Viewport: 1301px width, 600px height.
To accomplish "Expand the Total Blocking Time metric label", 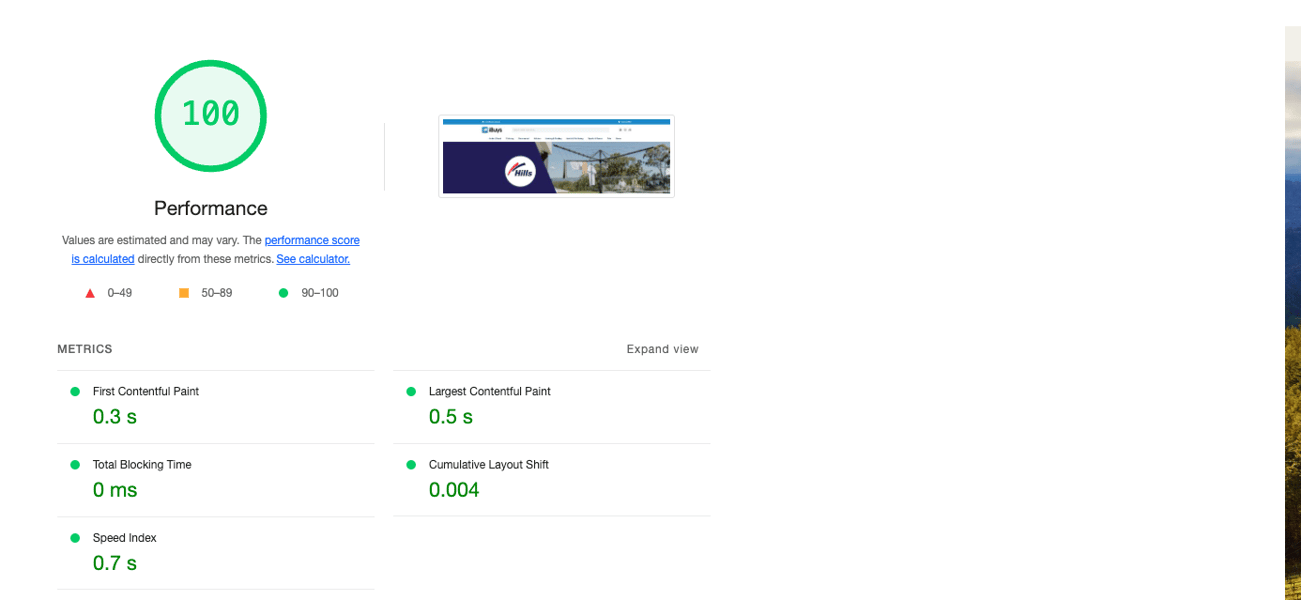I will tap(141, 465).
